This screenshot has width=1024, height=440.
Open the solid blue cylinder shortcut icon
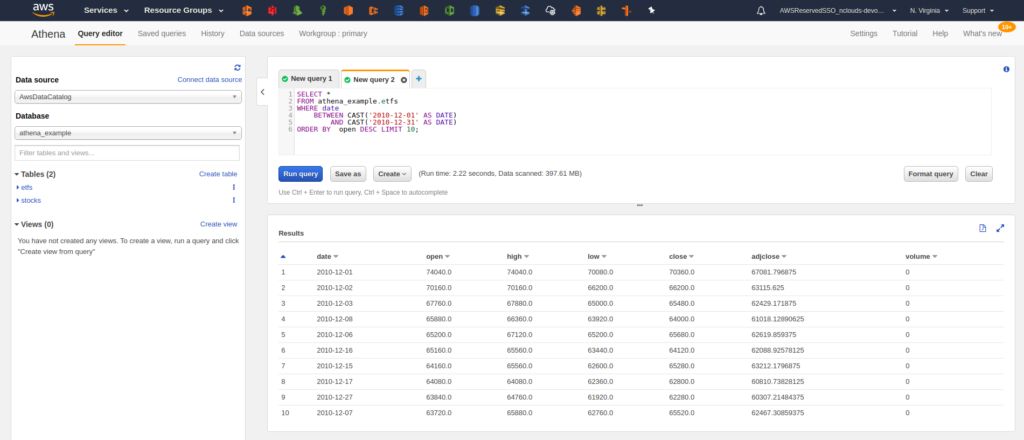pos(475,10)
